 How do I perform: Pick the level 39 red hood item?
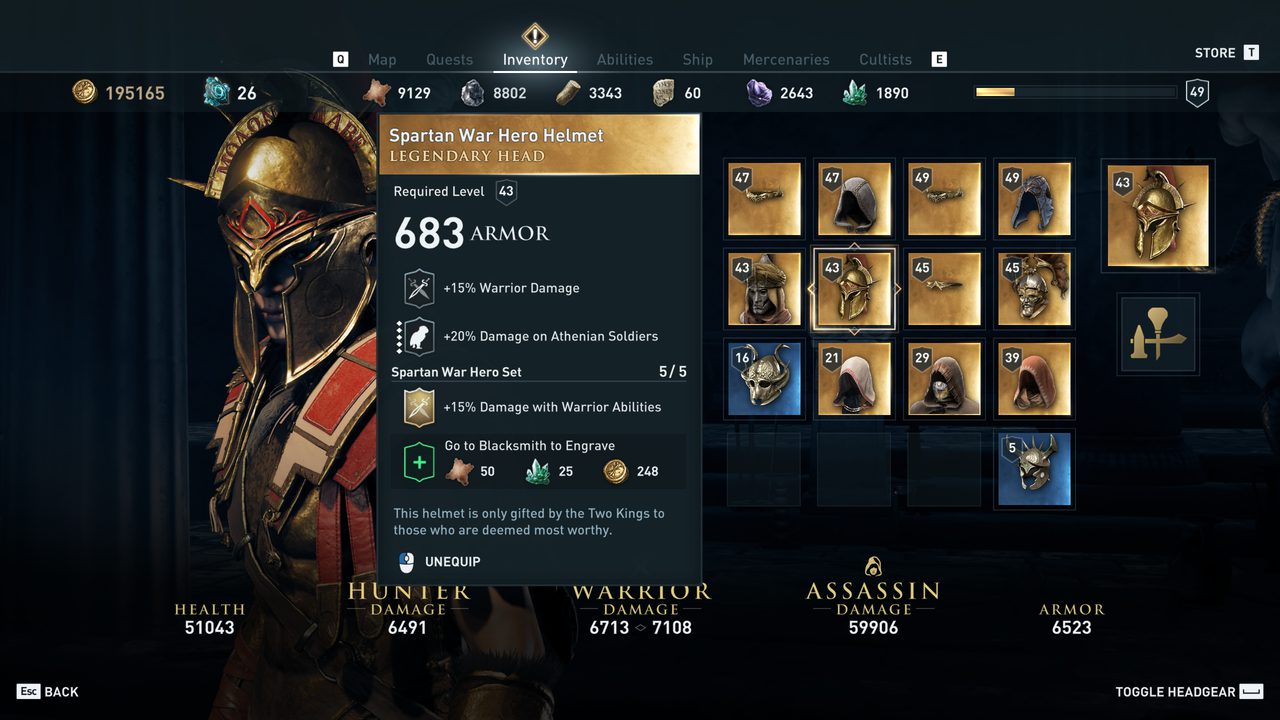tap(1034, 379)
